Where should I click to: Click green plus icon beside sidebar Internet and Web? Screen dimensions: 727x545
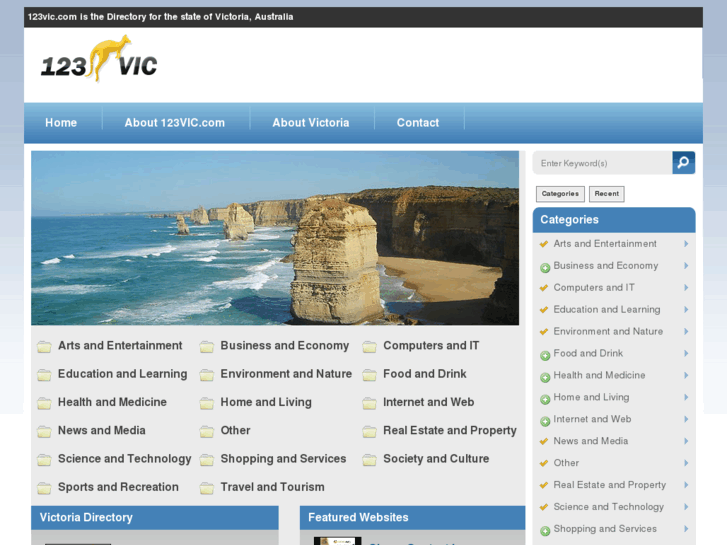545,421
